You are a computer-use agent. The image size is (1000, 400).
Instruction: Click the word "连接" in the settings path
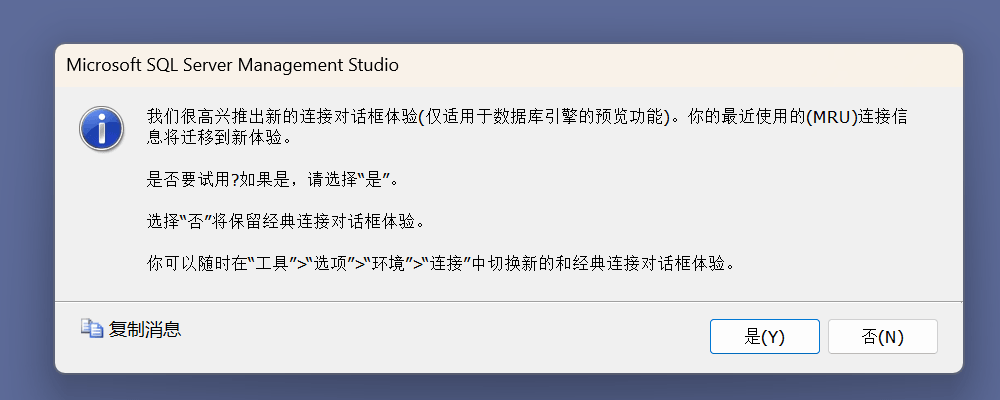coord(446,263)
